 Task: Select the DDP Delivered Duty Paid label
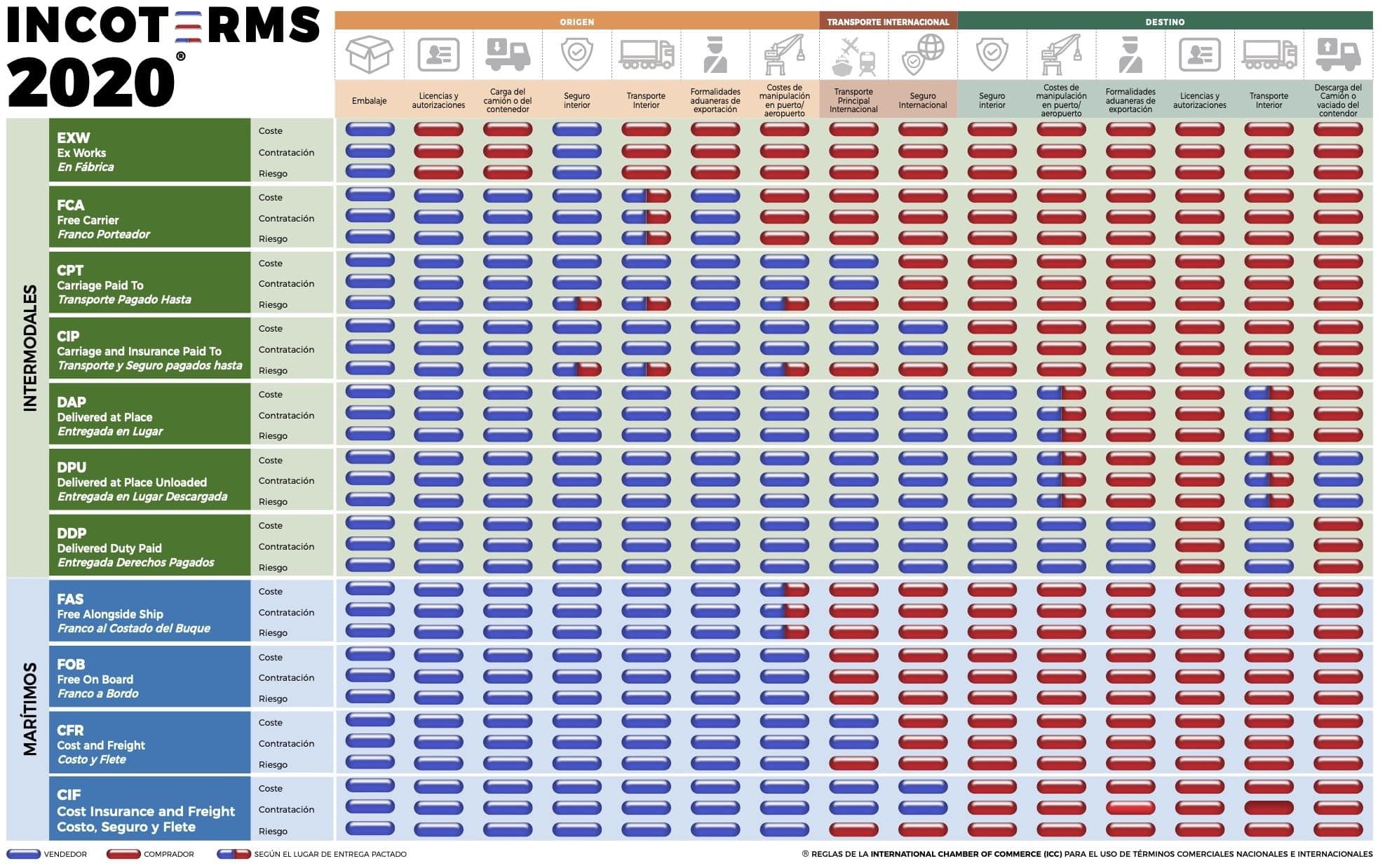pos(149,545)
